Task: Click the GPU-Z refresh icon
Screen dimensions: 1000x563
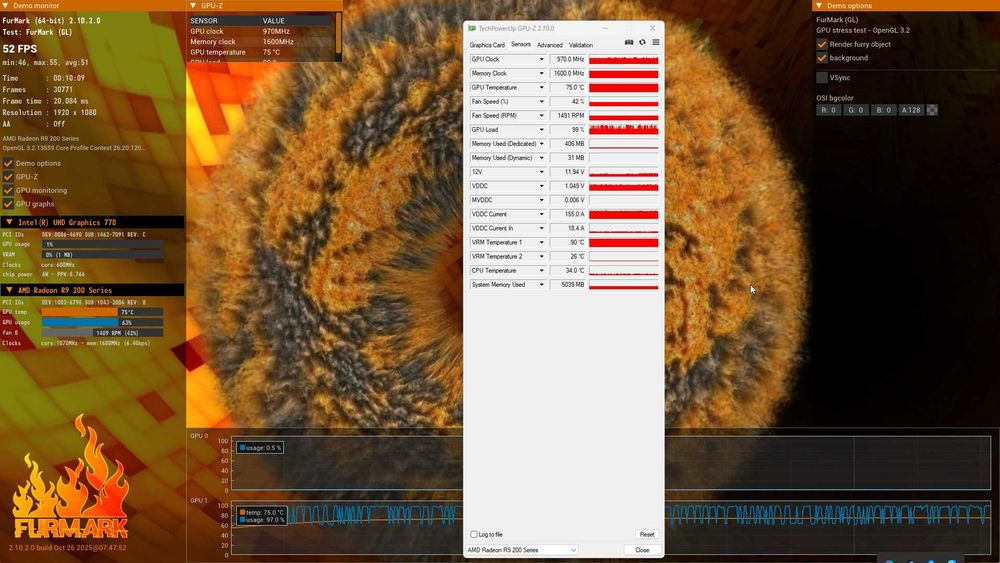Action: (x=642, y=42)
